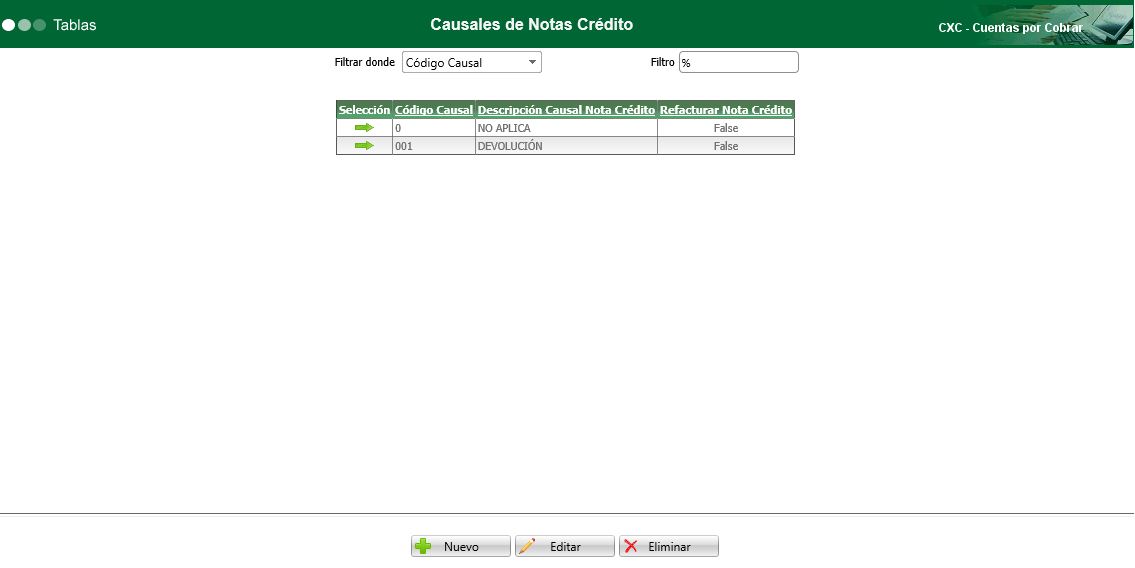Open the Filtrar donde dropdown

[471, 62]
